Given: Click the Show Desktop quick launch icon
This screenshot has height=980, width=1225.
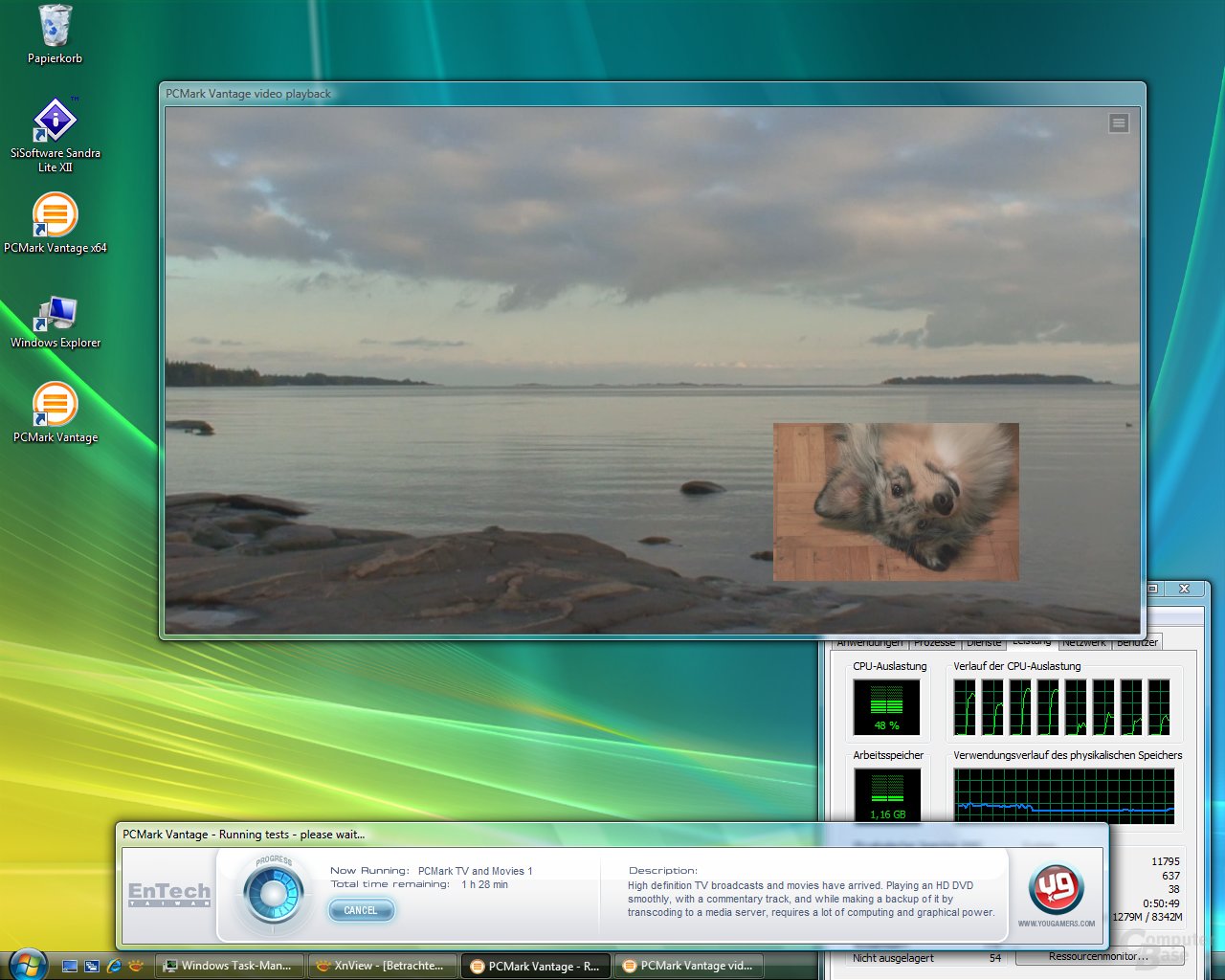Looking at the screenshot, I should pyautogui.click(x=69, y=967).
